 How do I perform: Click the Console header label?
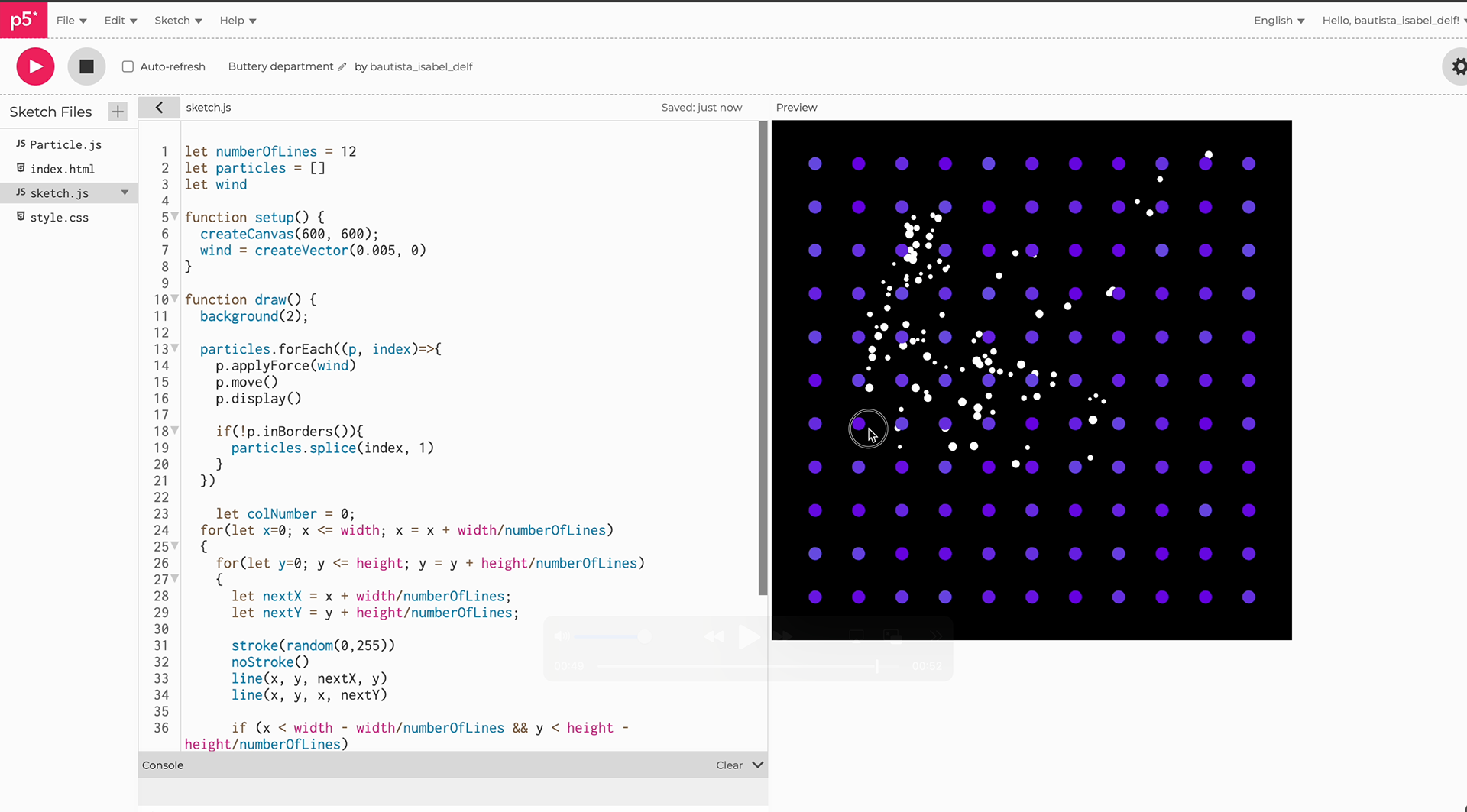point(163,765)
